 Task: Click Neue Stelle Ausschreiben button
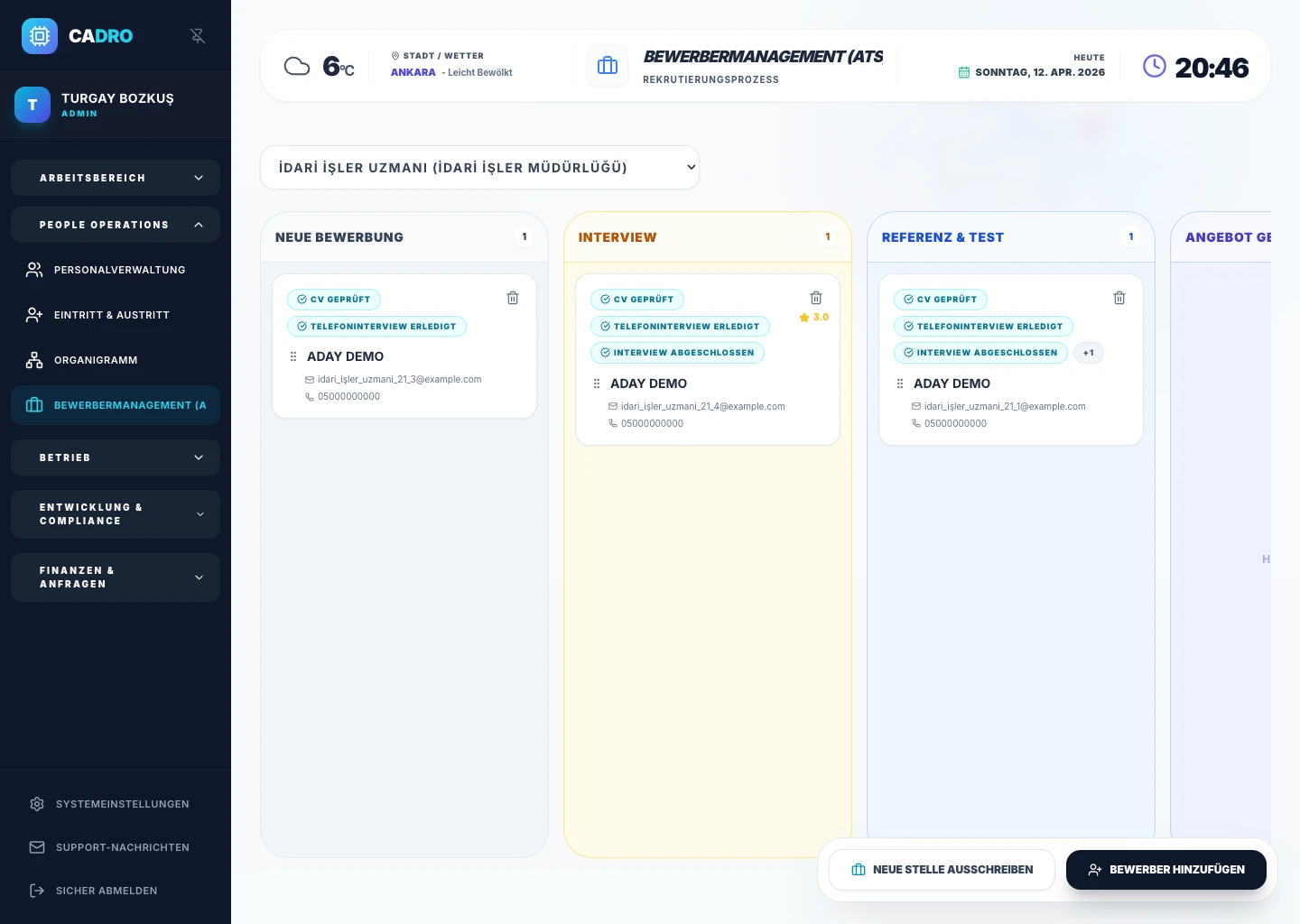(x=942, y=870)
